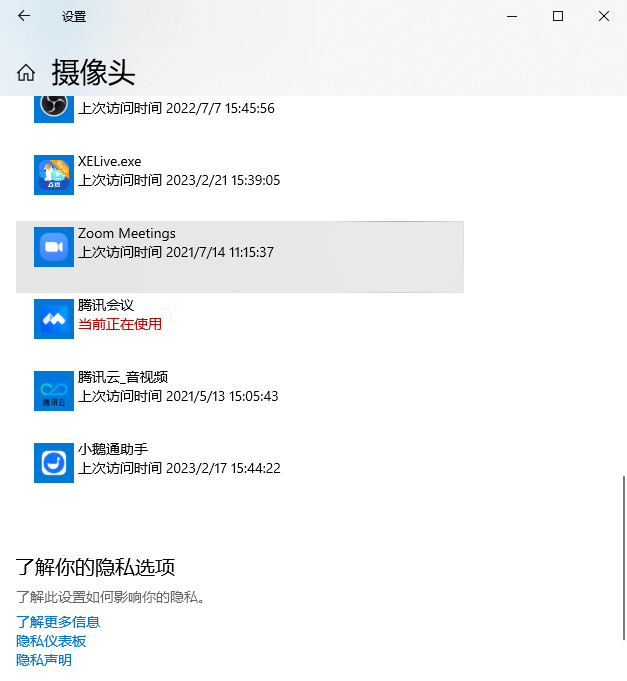The width and height of the screenshot is (627, 681).
Task: Select the XELive.exe entry text
Action: 109,162
